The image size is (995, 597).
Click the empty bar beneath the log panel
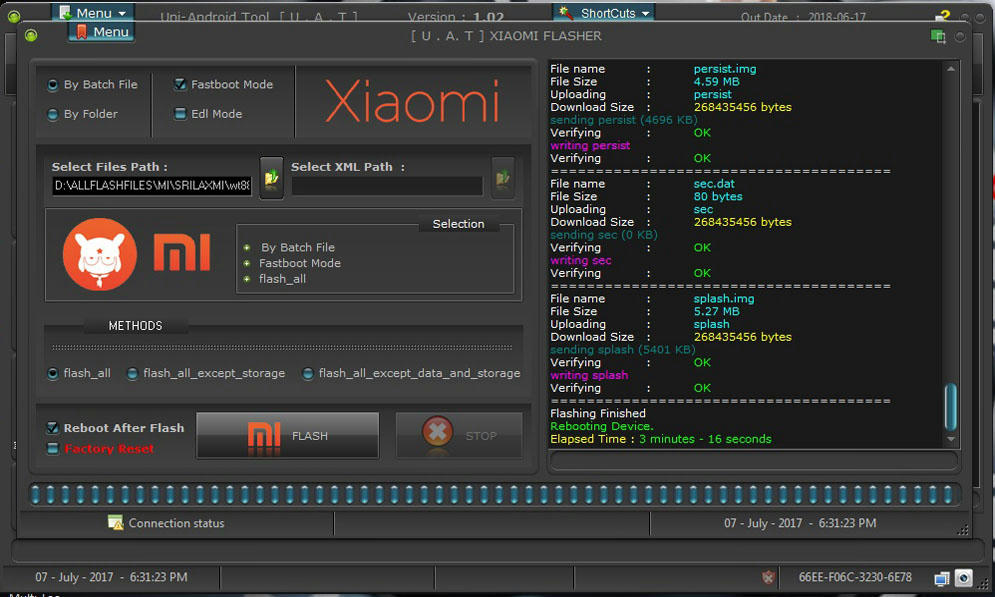click(754, 461)
